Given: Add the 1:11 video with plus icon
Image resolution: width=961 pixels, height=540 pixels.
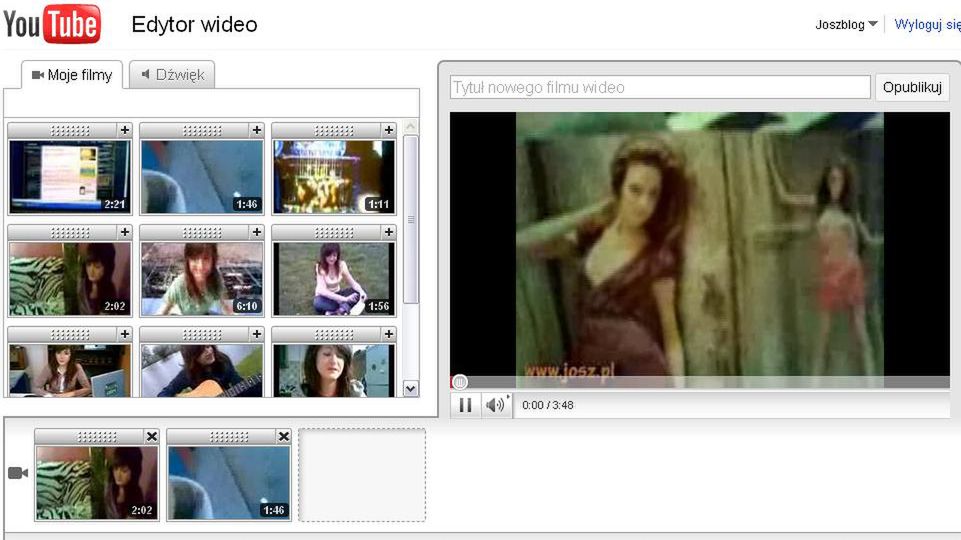Looking at the screenshot, I should pyautogui.click(x=389, y=130).
